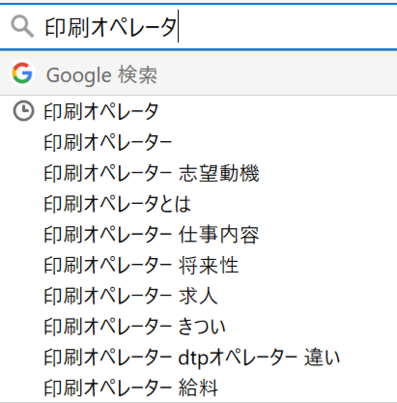This screenshot has width=397, height=403.
Task: Pick suggestion 印刷オペレーター きつい
Action: [198, 327]
